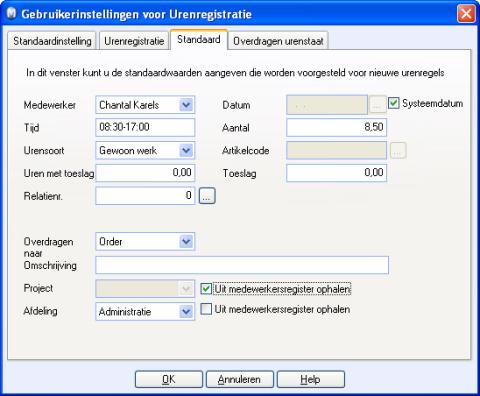Click the application icon in title bar
The image size is (480, 396).
pos(11,14)
